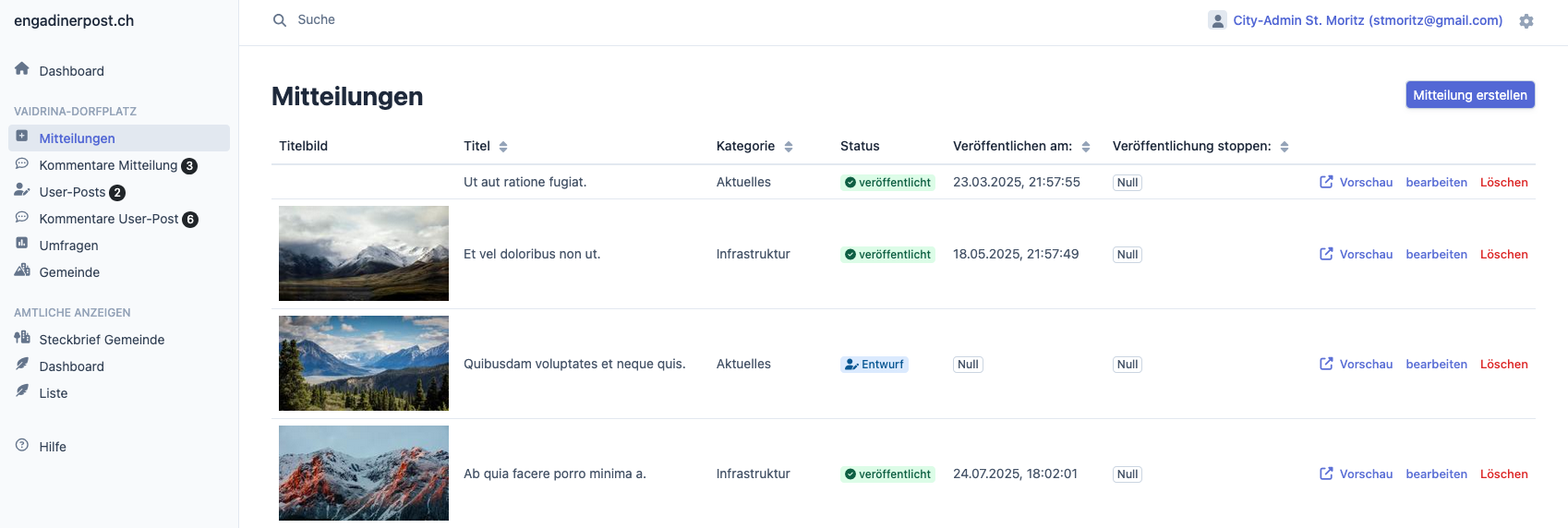Sort by Veröffentlichen am date
The width and height of the screenshot is (1568, 528).
(x=1086, y=147)
